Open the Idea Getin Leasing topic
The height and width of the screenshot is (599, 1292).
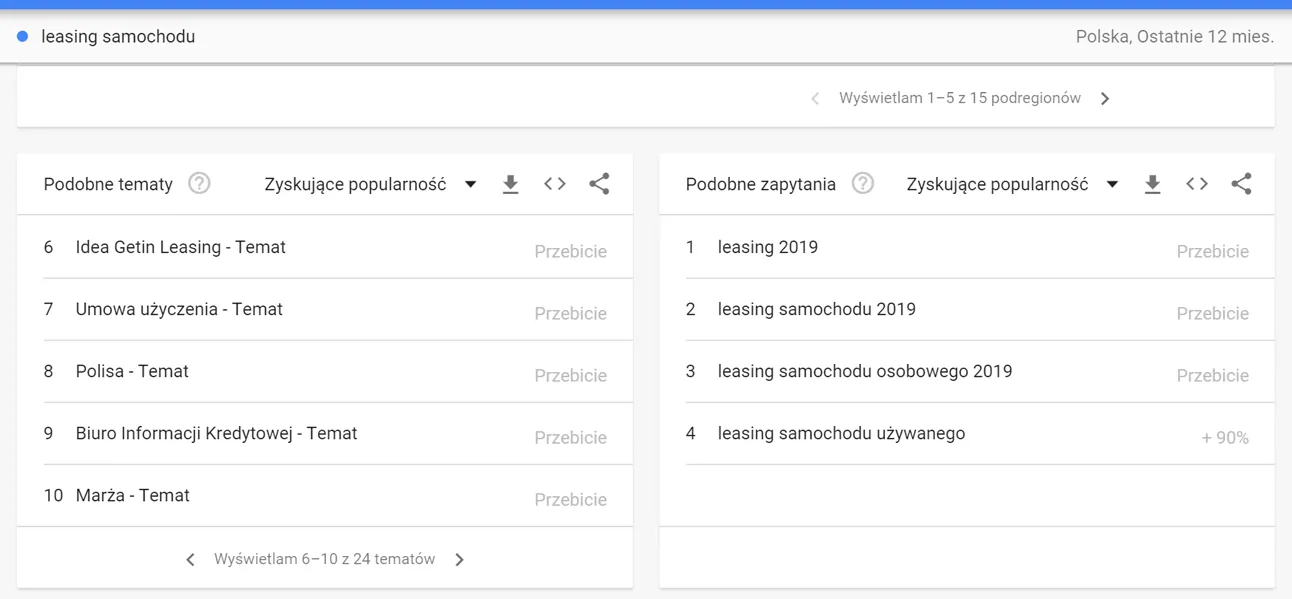(181, 247)
